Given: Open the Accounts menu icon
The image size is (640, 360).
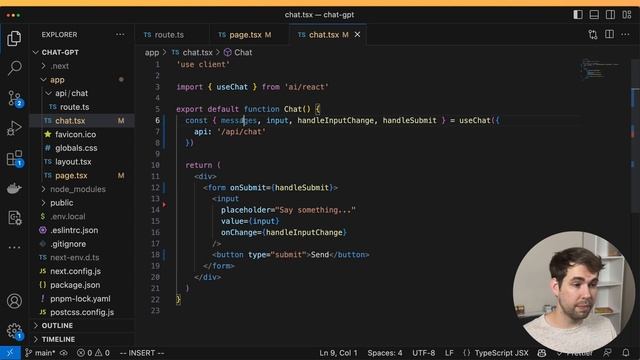Looking at the screenshot, I should 14,301.
